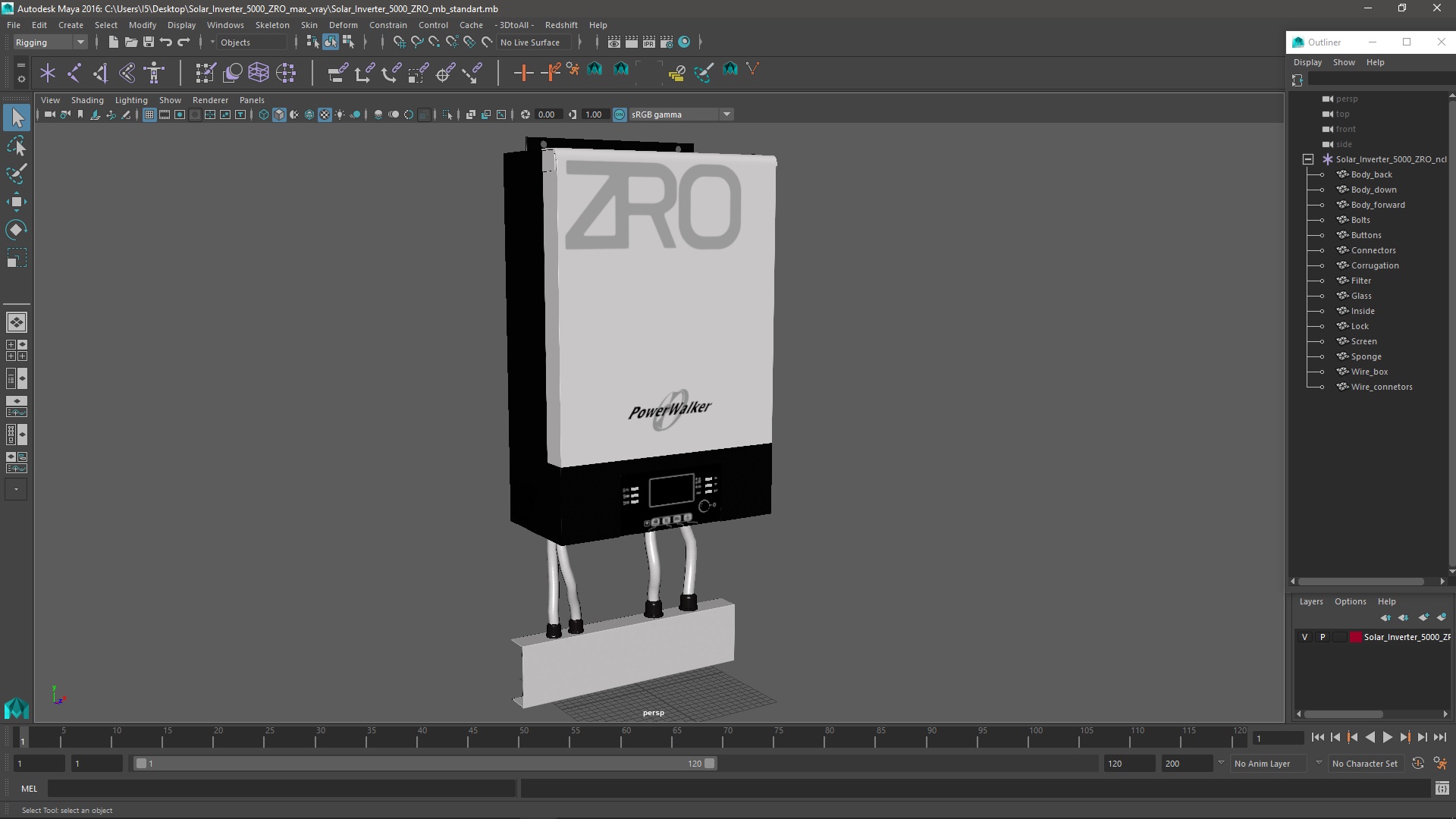Click the Maya home icon below toolbox

tap(17, 709)
